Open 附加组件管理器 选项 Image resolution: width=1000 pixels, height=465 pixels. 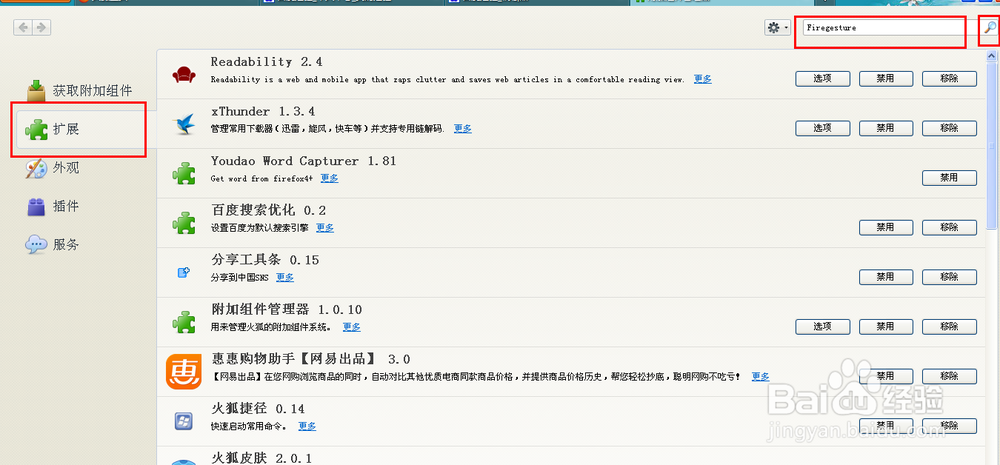823,327
